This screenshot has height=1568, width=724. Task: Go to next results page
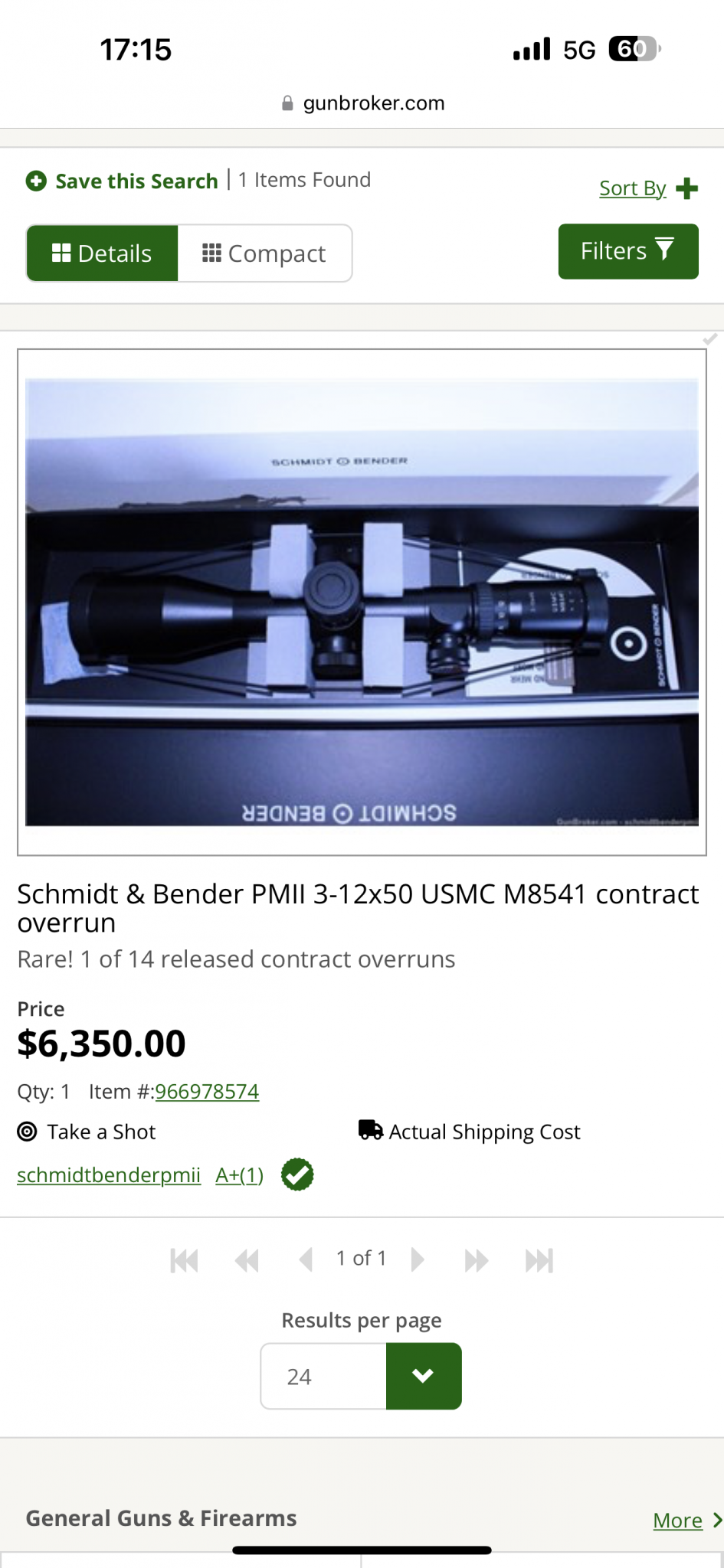coord(418,1259)
